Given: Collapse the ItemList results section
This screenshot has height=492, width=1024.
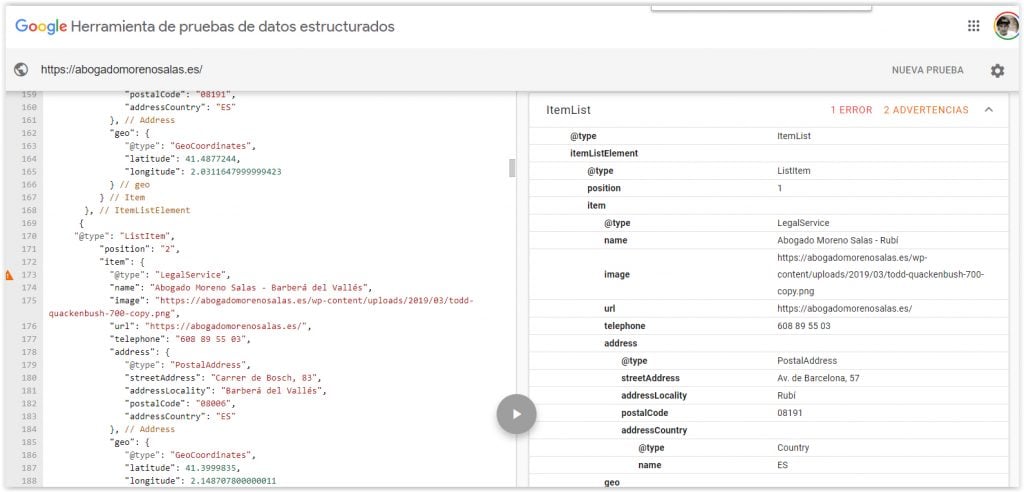Looking at the screenshot, I should click(x=989, y=110).
